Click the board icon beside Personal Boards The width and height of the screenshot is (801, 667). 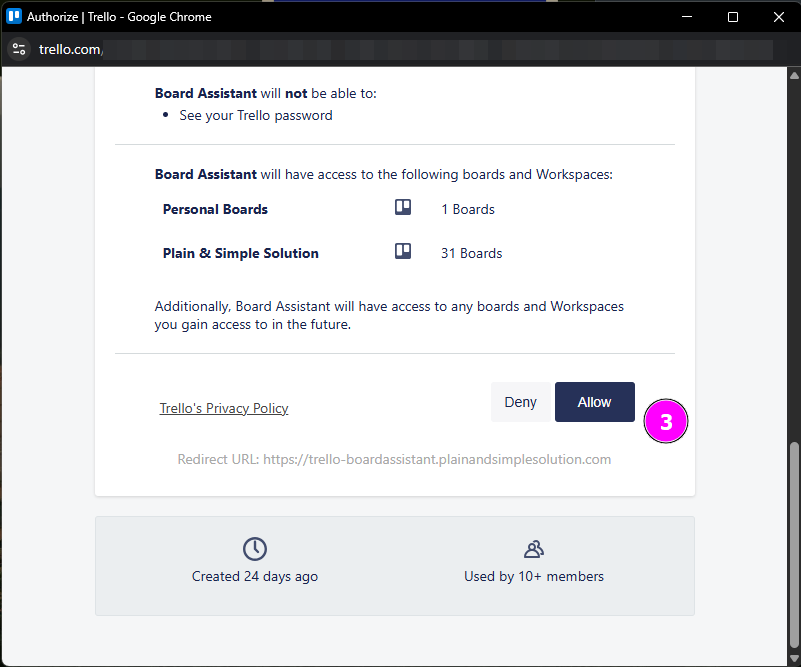[x=403, y=207]
